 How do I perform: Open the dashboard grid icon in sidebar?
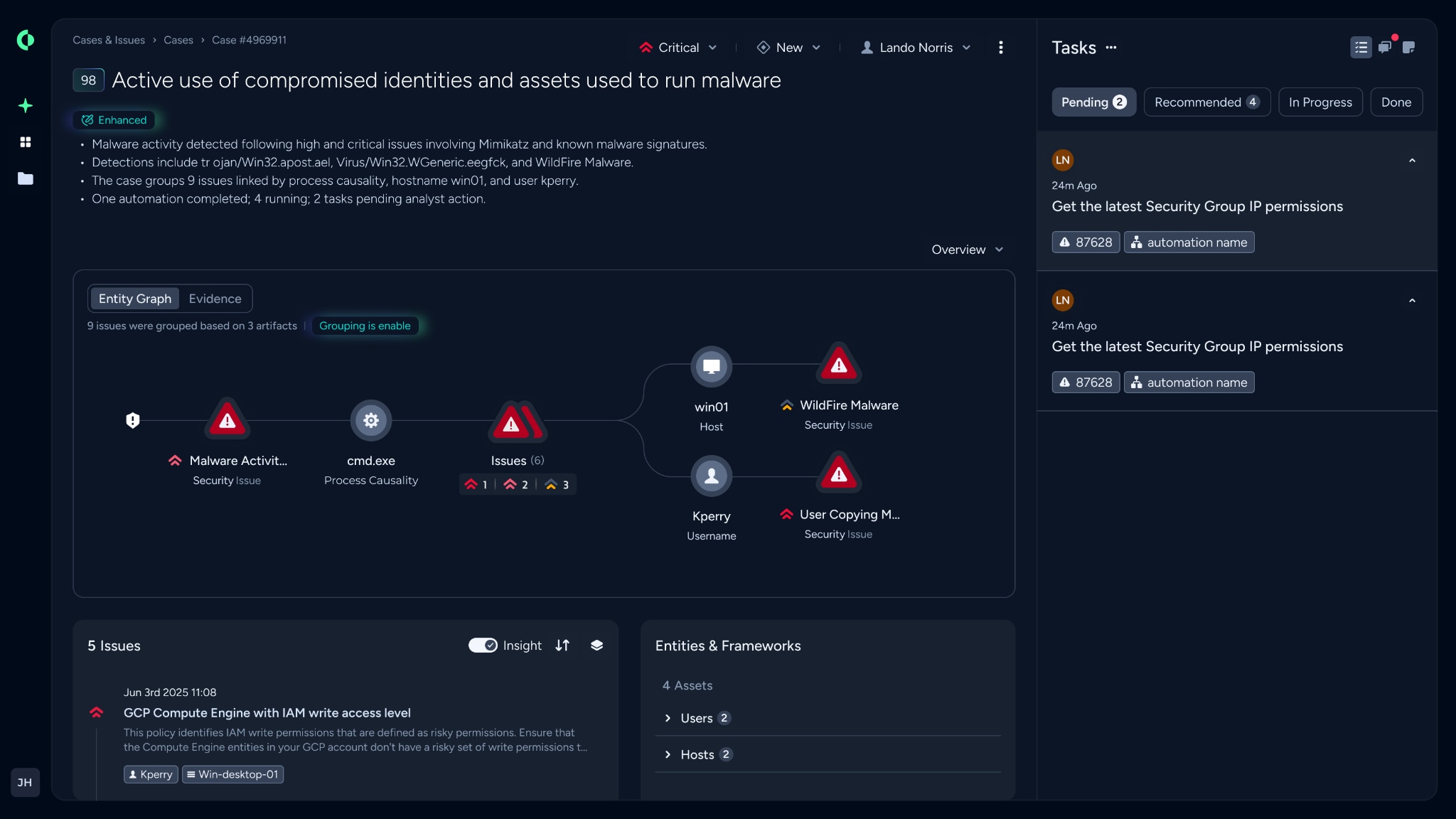tap(26, 142)
